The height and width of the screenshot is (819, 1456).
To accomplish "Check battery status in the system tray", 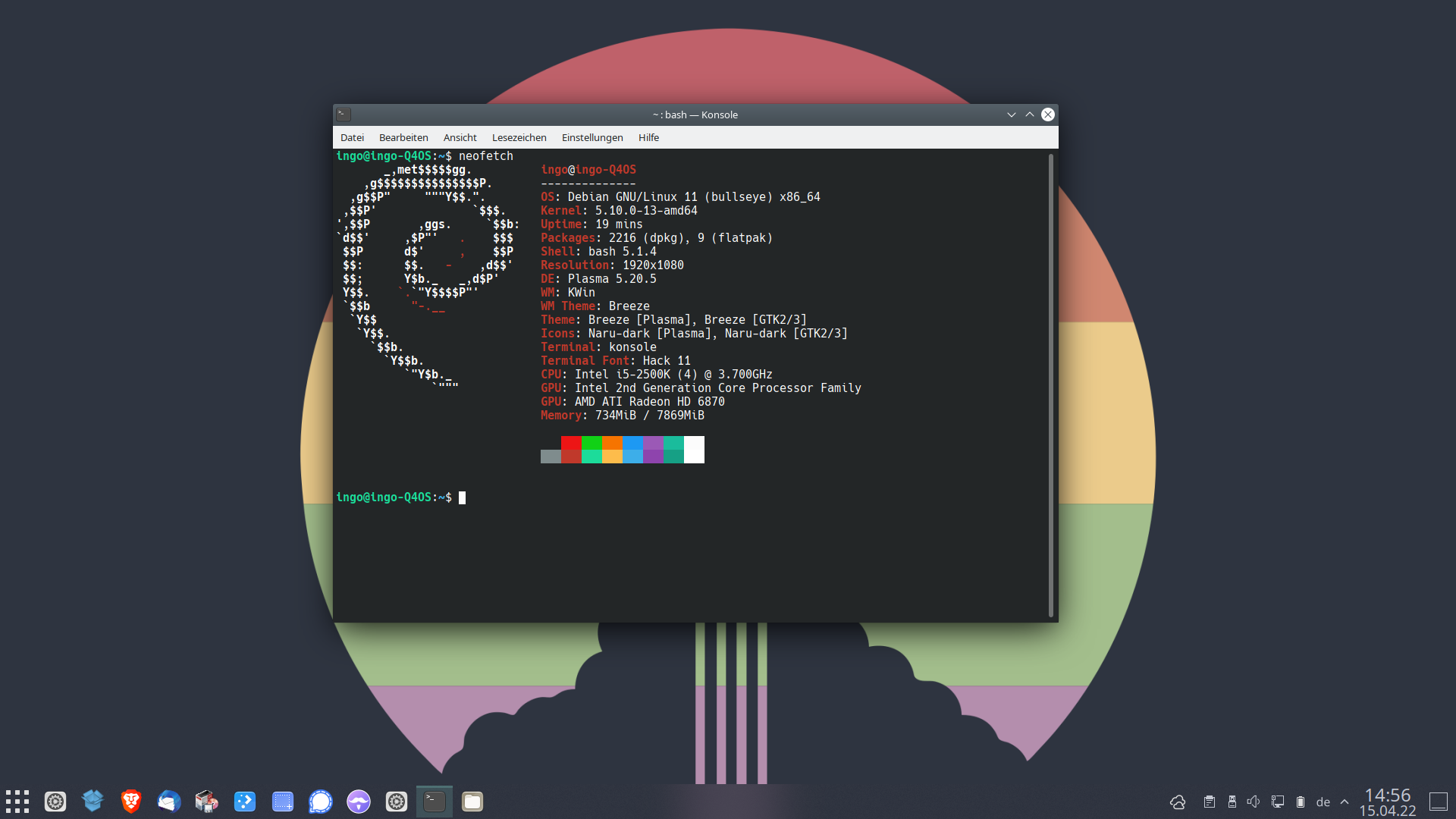I will [x=1301, y=802].
